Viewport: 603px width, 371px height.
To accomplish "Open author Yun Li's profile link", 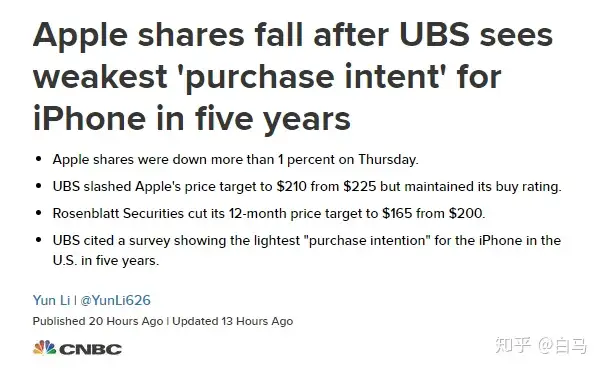I will [52, 300].
